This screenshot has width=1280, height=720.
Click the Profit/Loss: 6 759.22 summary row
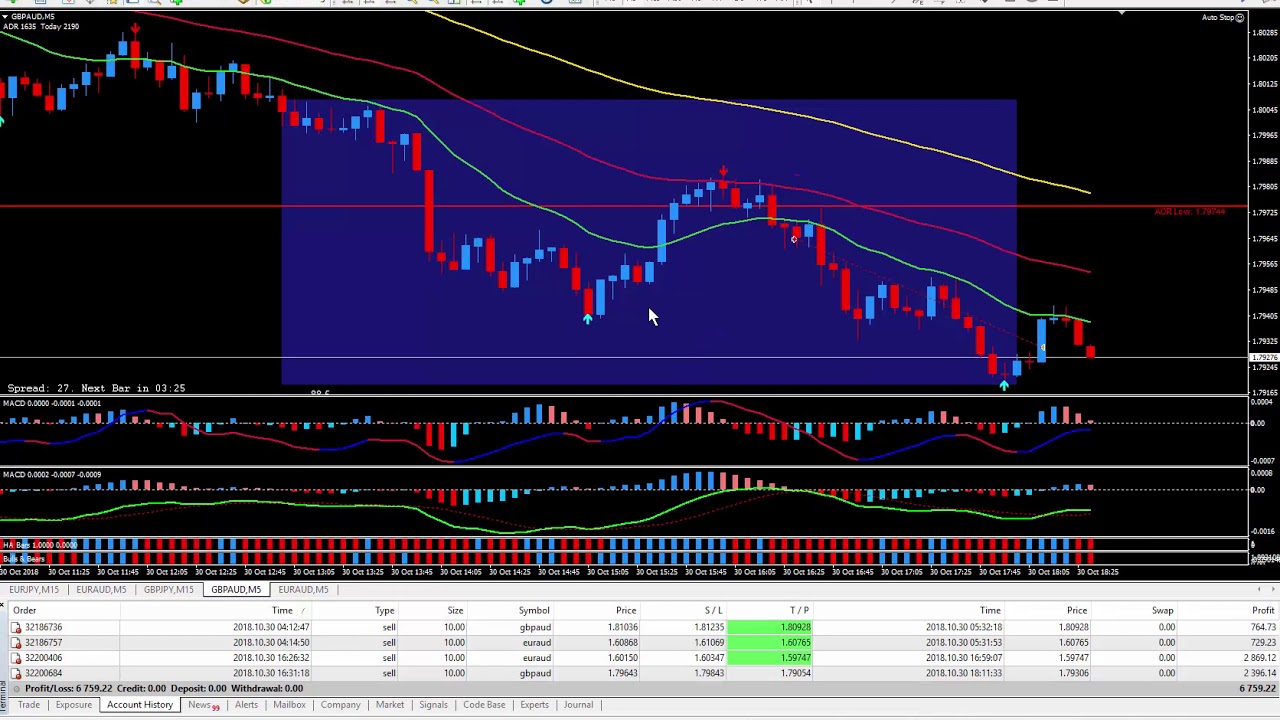click(x=640, y=689)
